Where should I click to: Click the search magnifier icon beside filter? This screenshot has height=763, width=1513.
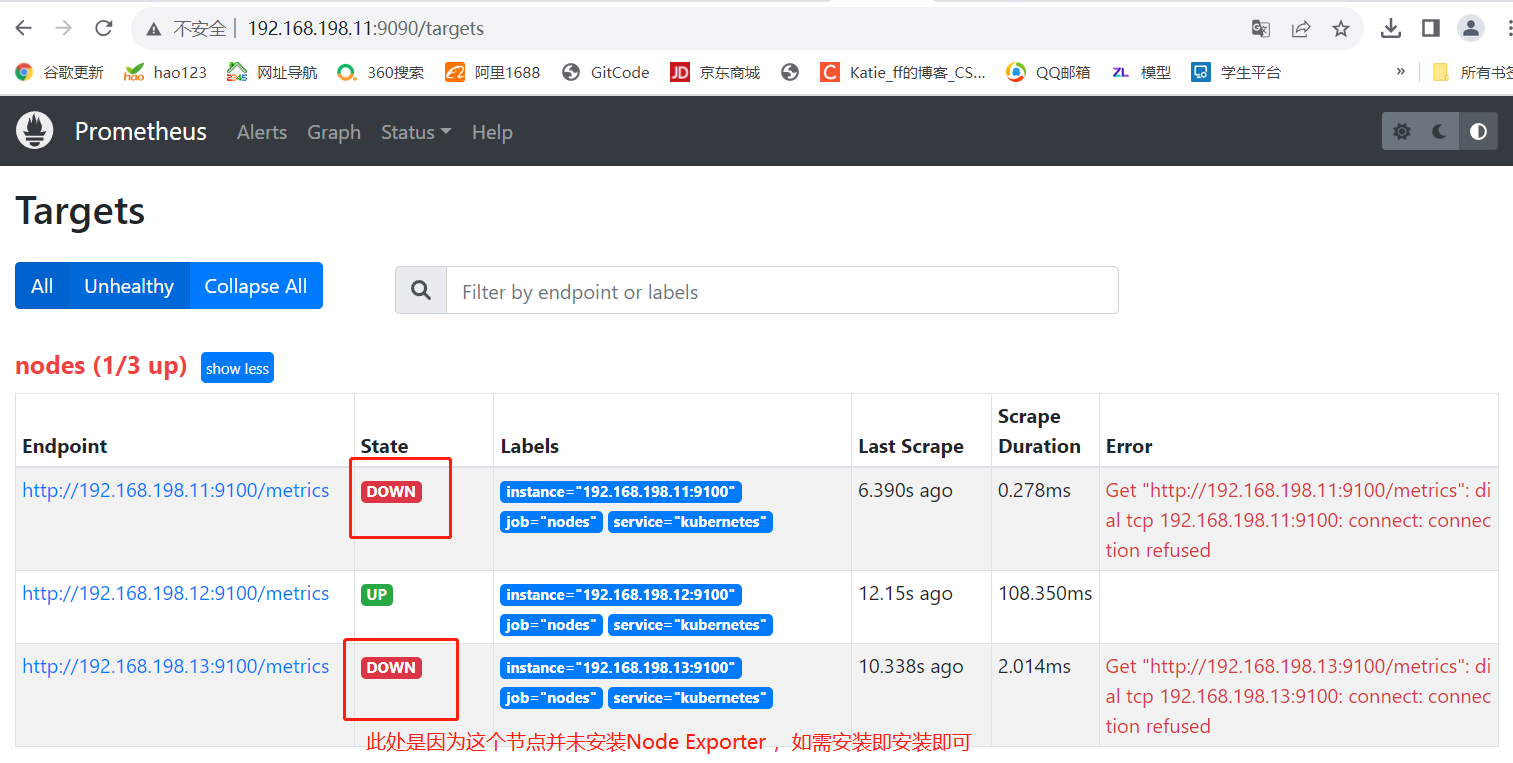click(421, 291)
